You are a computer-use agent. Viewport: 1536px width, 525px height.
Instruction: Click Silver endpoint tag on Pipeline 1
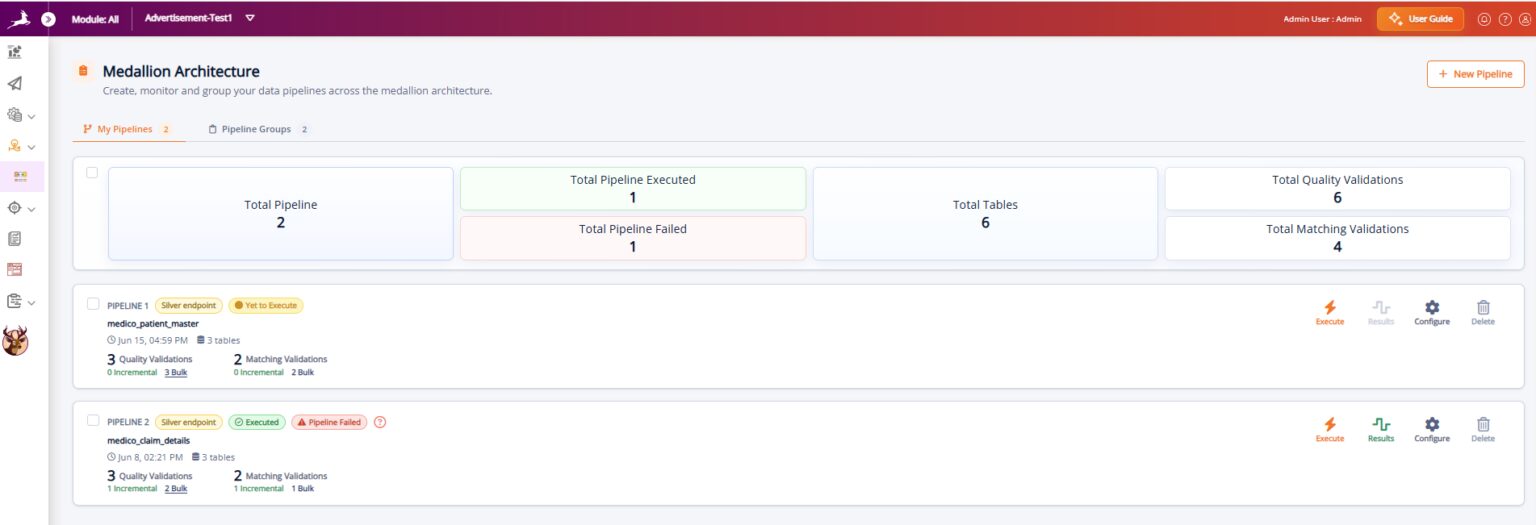click(x=189, y=305)
